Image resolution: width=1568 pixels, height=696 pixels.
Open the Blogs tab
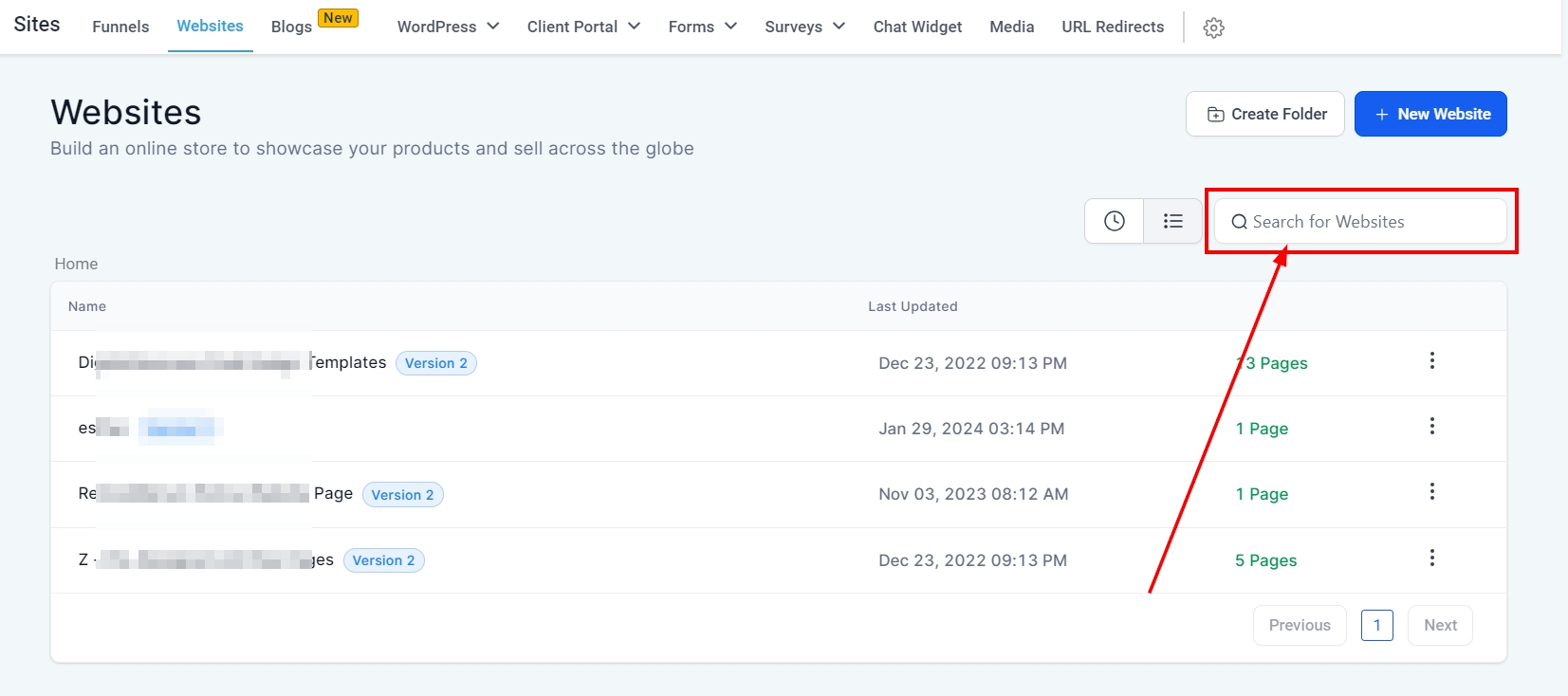[291, 27]
